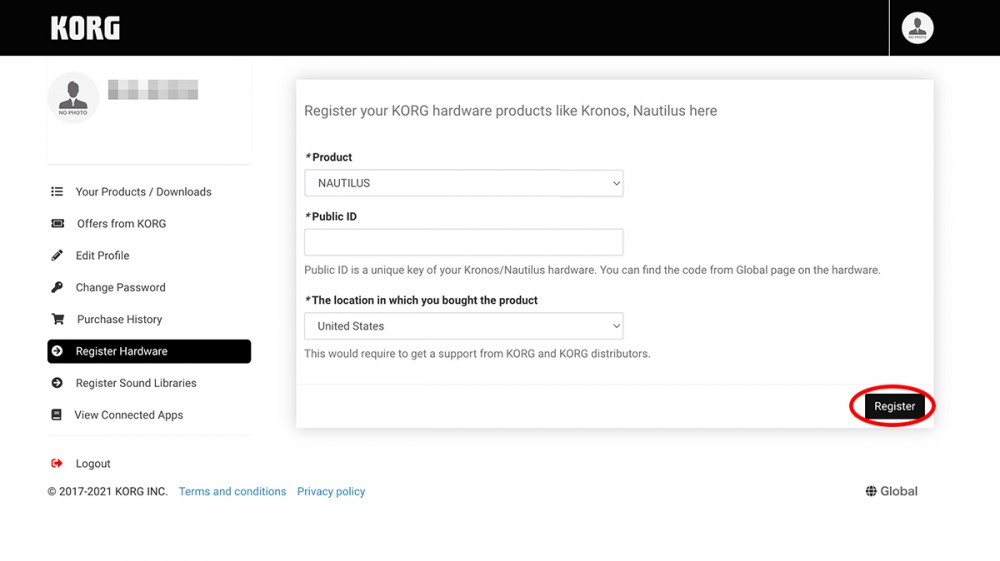Click the globe icon beside Global
Image resolution: width=1000 pixels, height=561 pixels.
coord(871,491)
